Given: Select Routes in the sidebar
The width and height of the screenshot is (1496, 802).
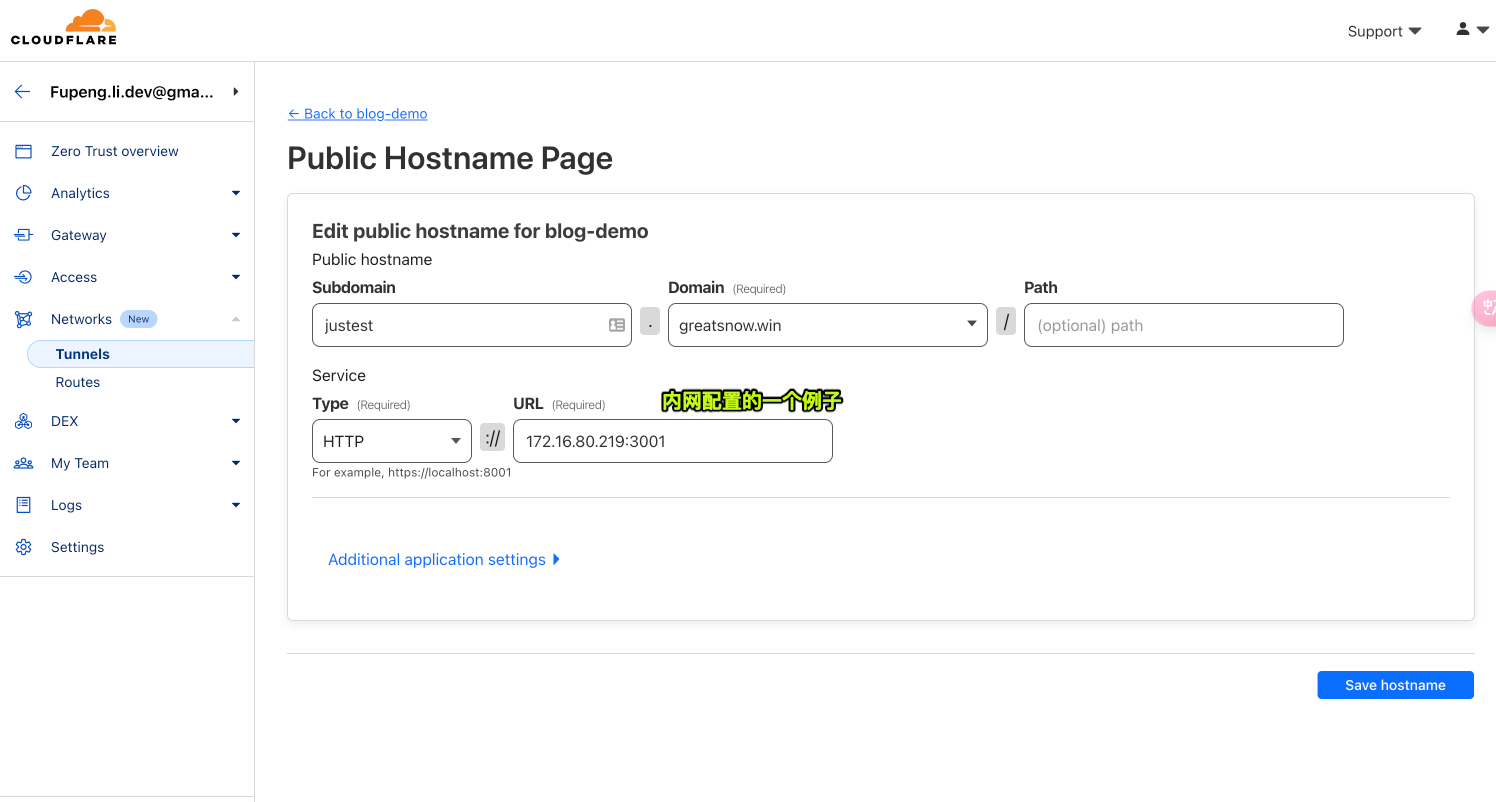Looking at the screenshot, I should (78, 382).
